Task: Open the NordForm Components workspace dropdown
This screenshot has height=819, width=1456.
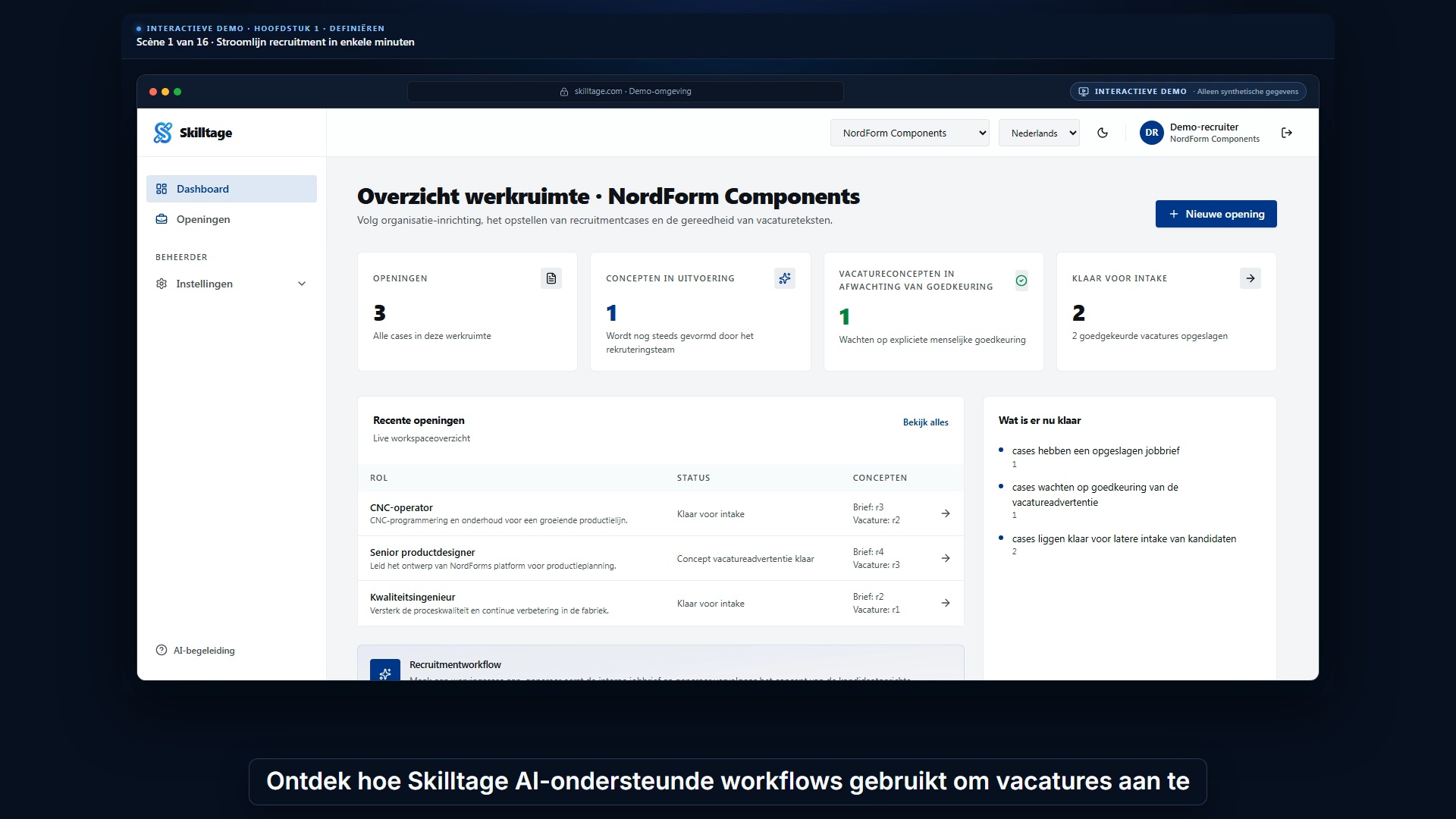Action: (x=909, y=133)
